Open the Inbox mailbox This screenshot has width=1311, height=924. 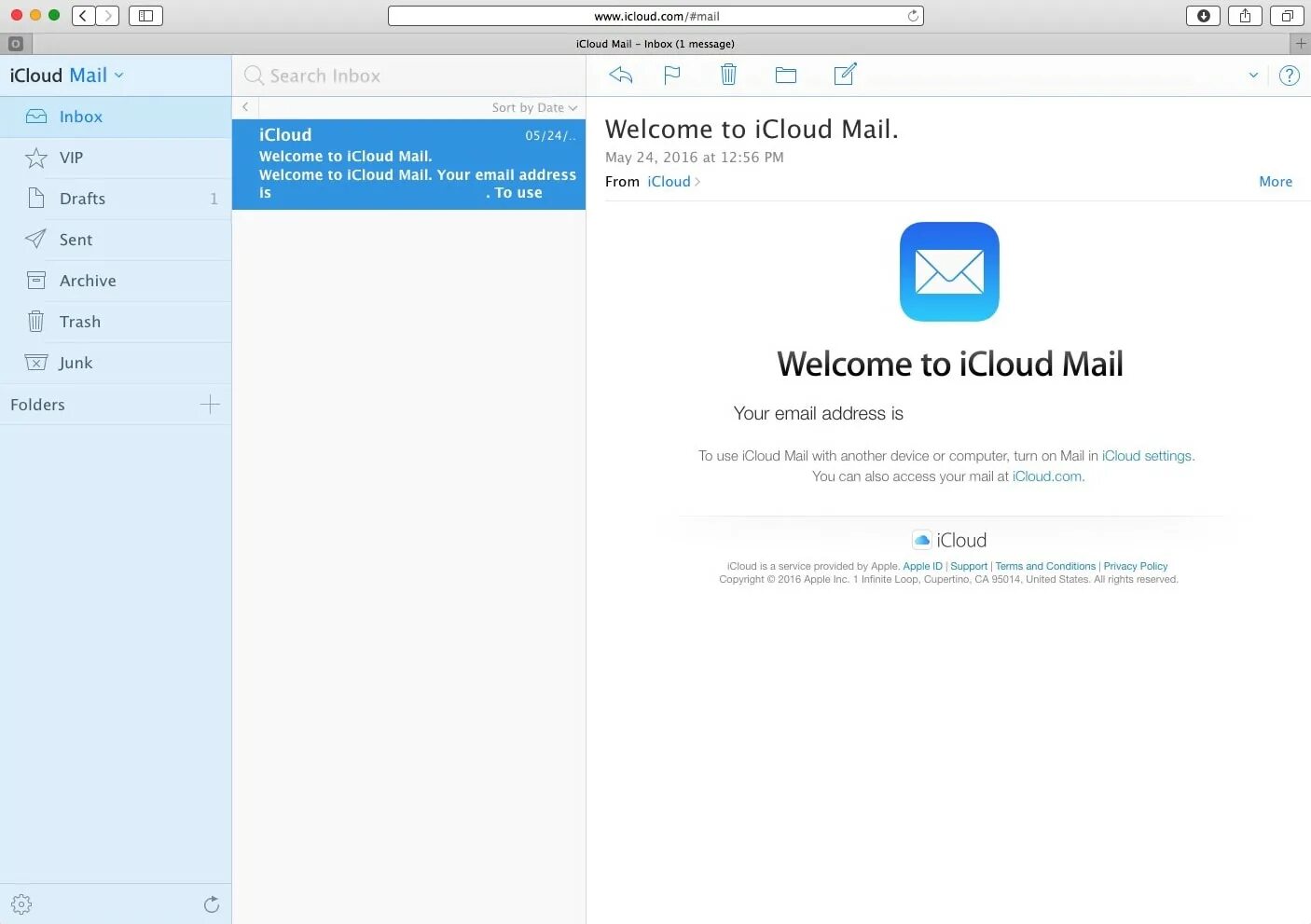click(x=116, y=117)
